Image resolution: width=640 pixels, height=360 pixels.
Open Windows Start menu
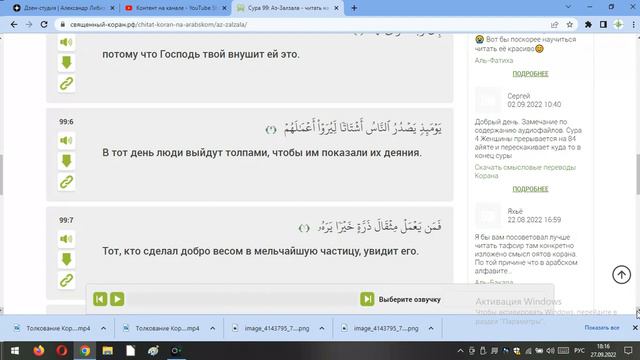(15, 351)
